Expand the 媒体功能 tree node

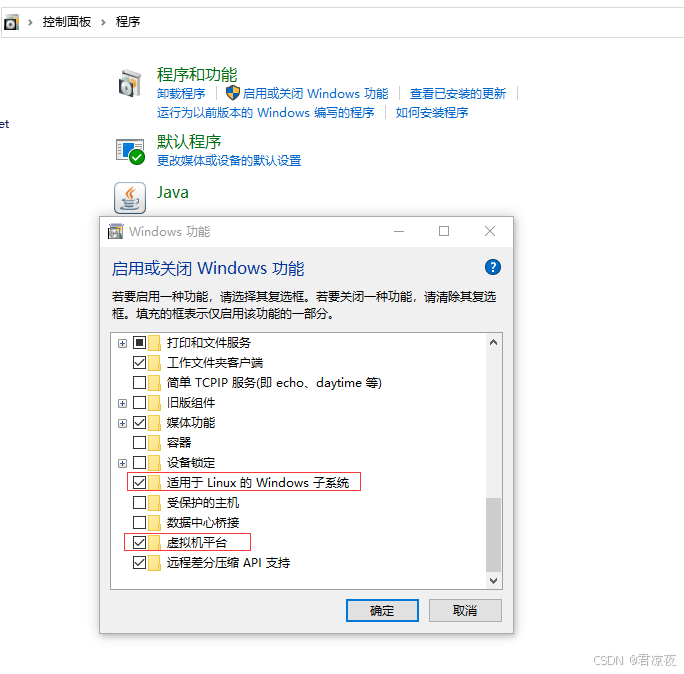[122, 423]
